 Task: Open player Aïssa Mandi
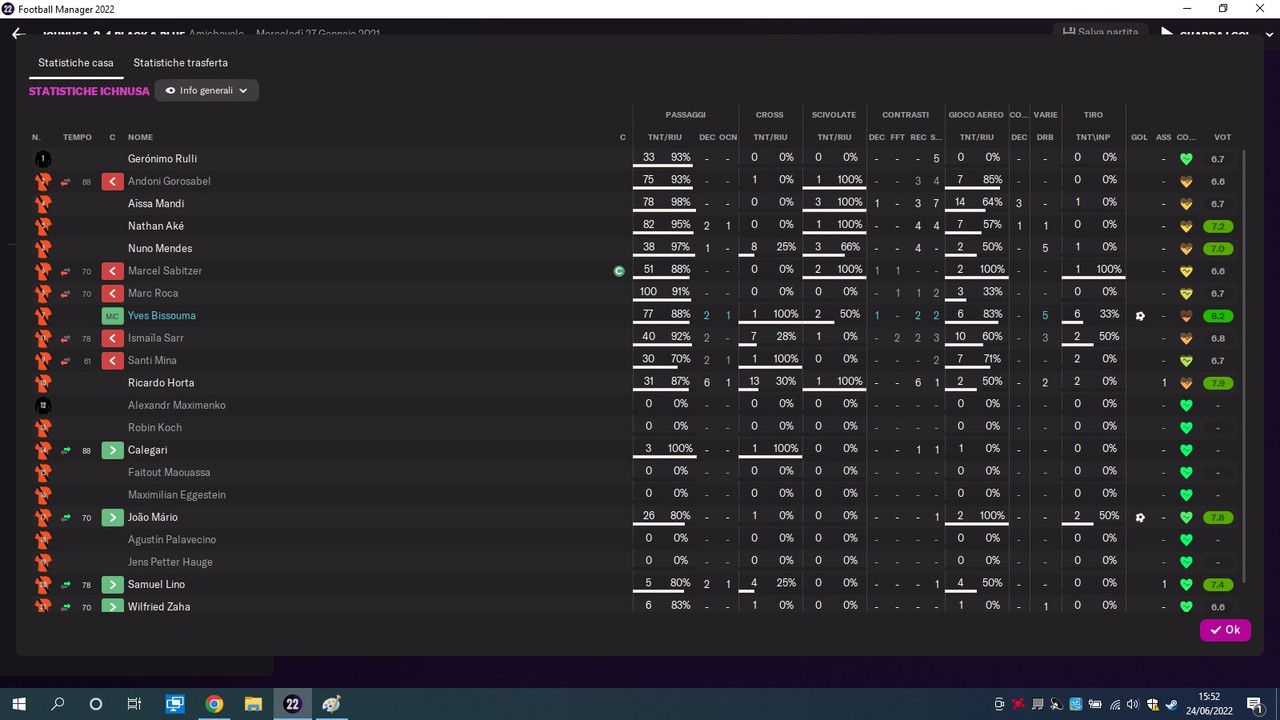coord(156,203)
